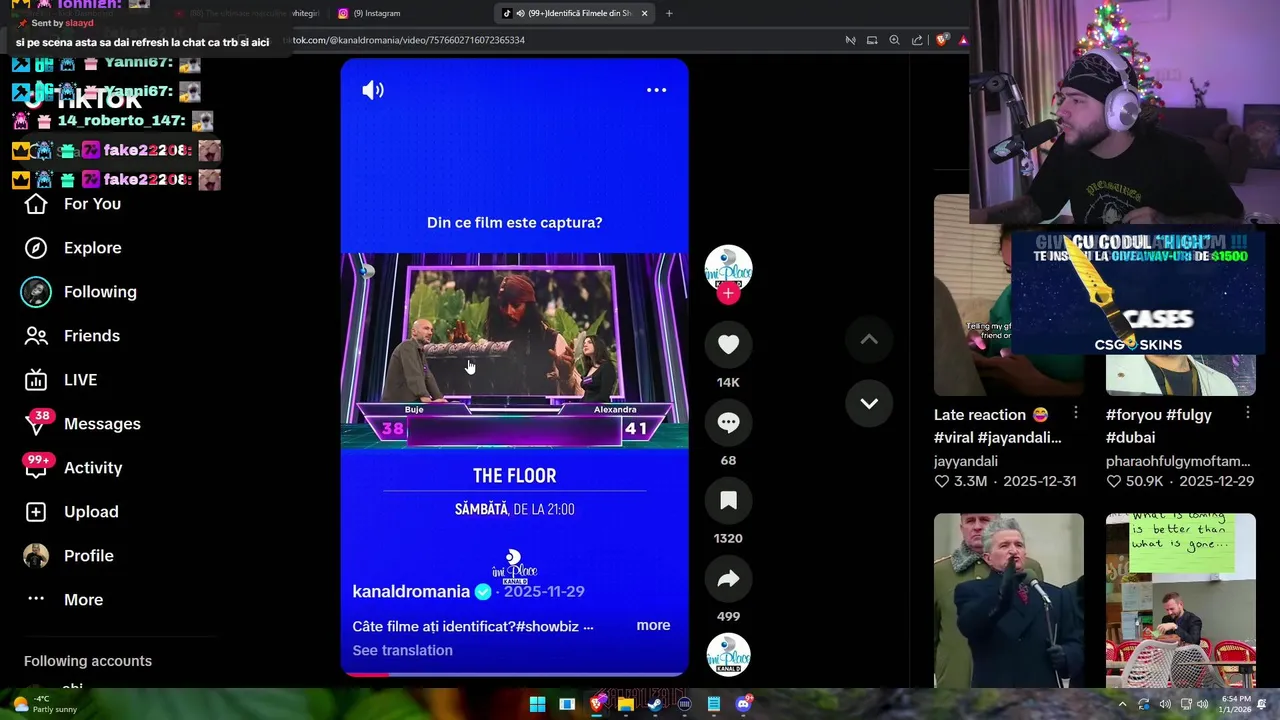The height and width of the screenshot is (720, 1280).
Task: Open comments via the speech bubble icon
Action: (728, 422)
